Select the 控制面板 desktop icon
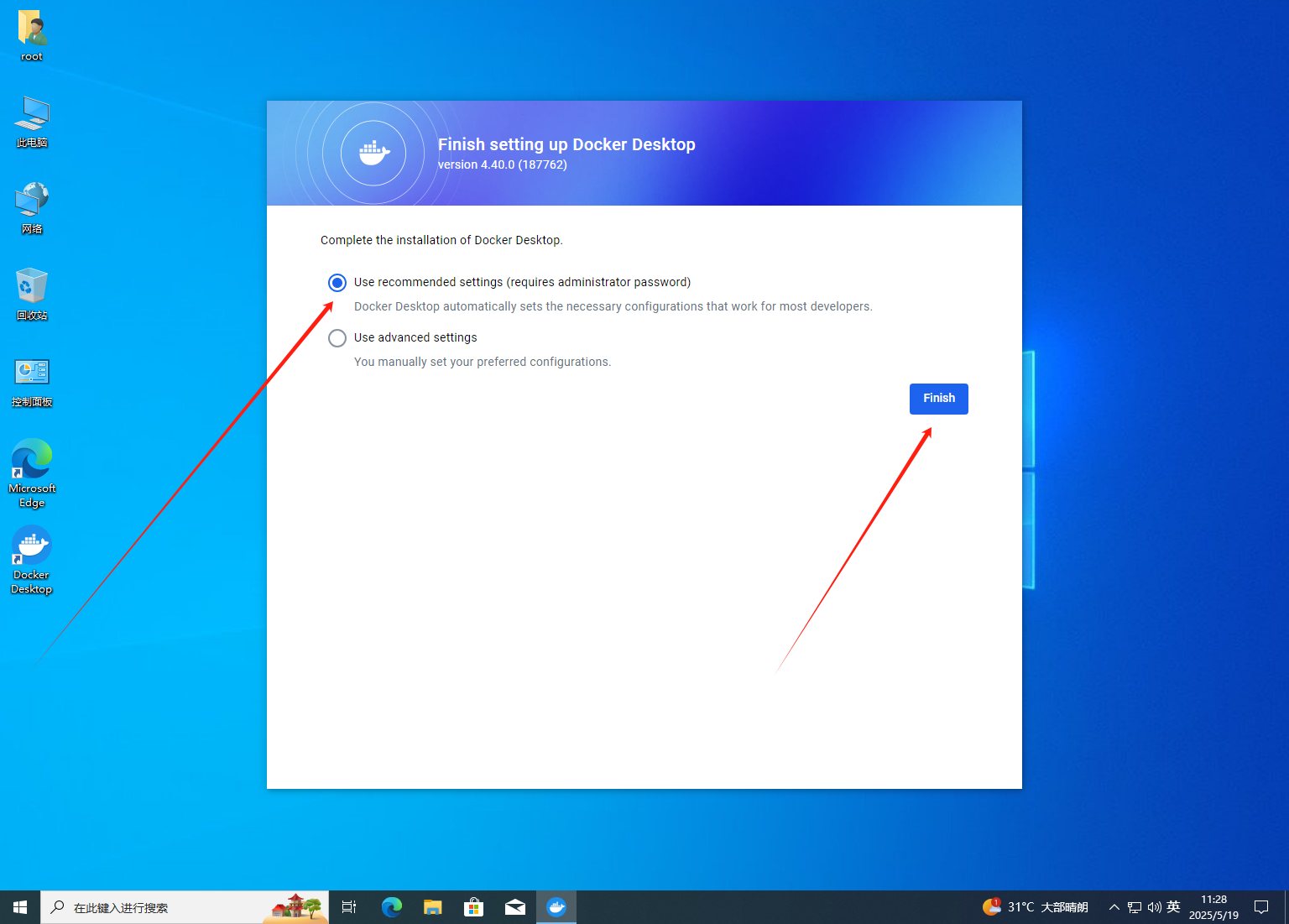 pos(32,382)
